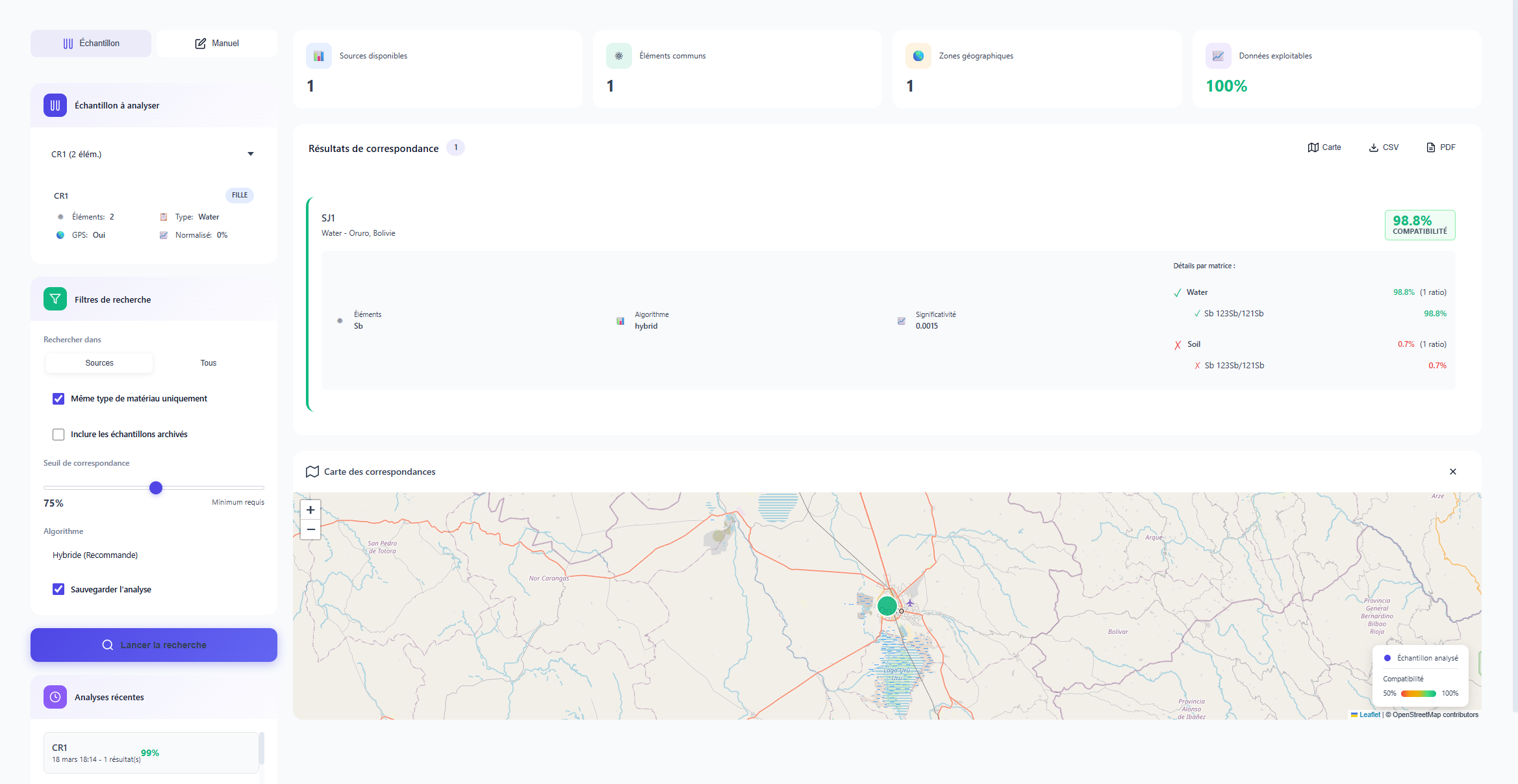Select Tous in Rechercher dans
1518x784 pixels.
208,362
